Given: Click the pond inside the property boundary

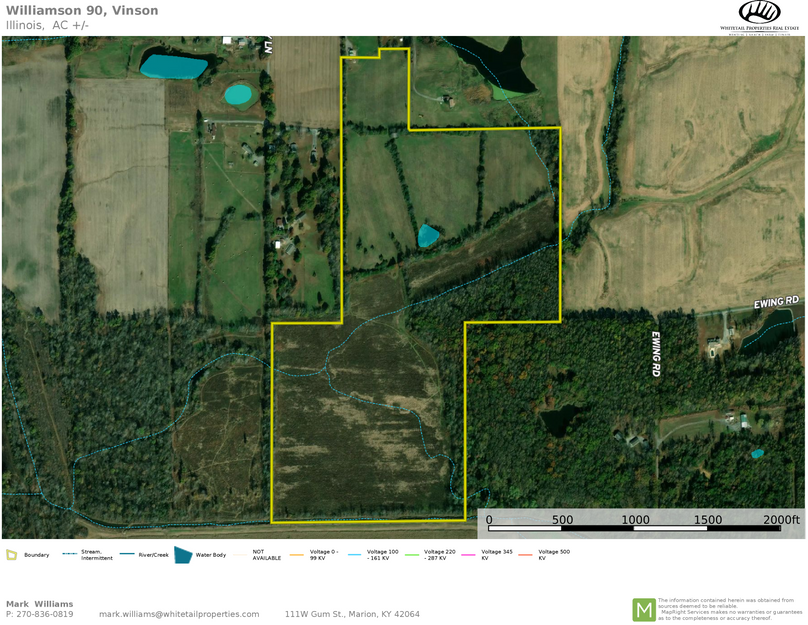Looking at the screenshot, I should tap(427, 237).
